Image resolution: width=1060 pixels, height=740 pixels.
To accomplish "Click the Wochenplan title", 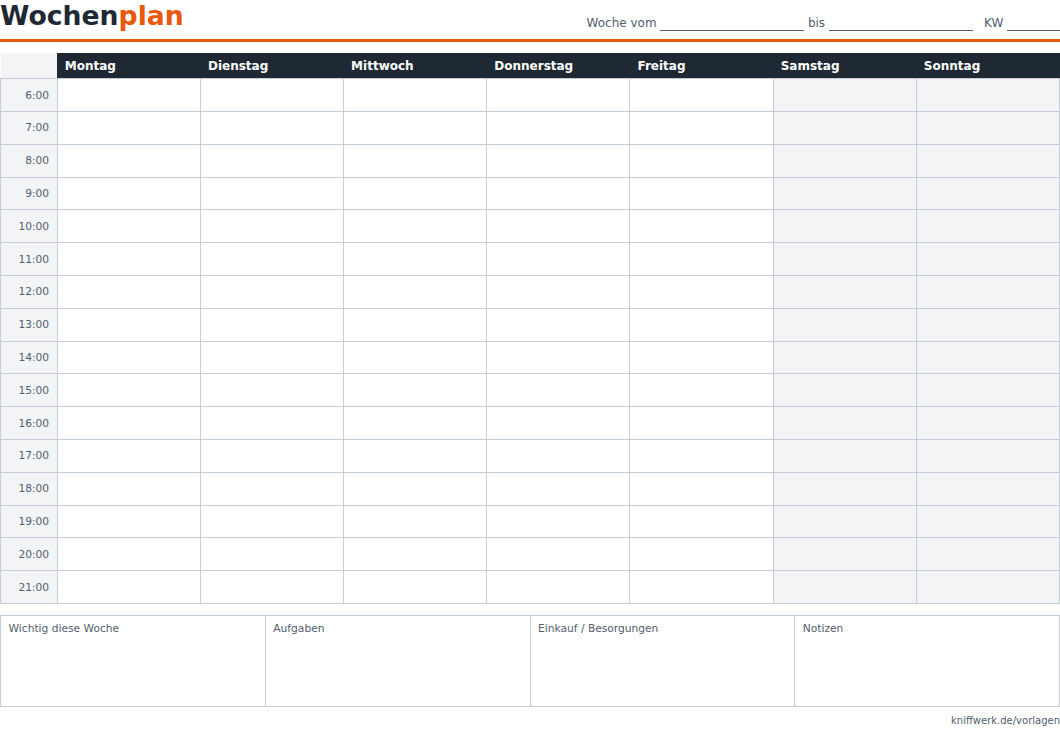I will click(92, 16).
